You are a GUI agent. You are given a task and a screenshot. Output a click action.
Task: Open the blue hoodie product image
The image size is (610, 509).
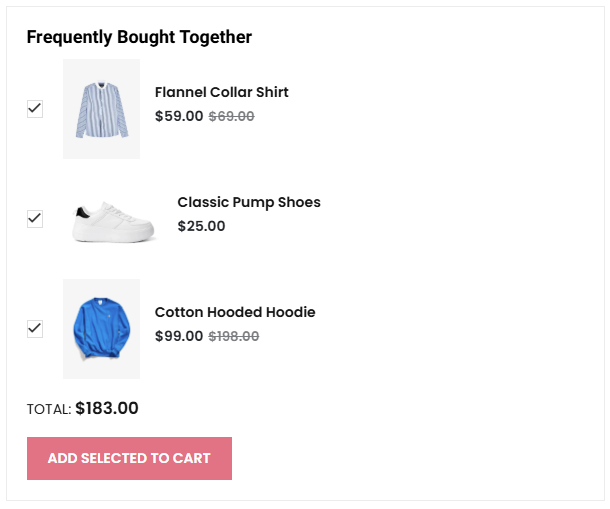[x=101, y=329]
